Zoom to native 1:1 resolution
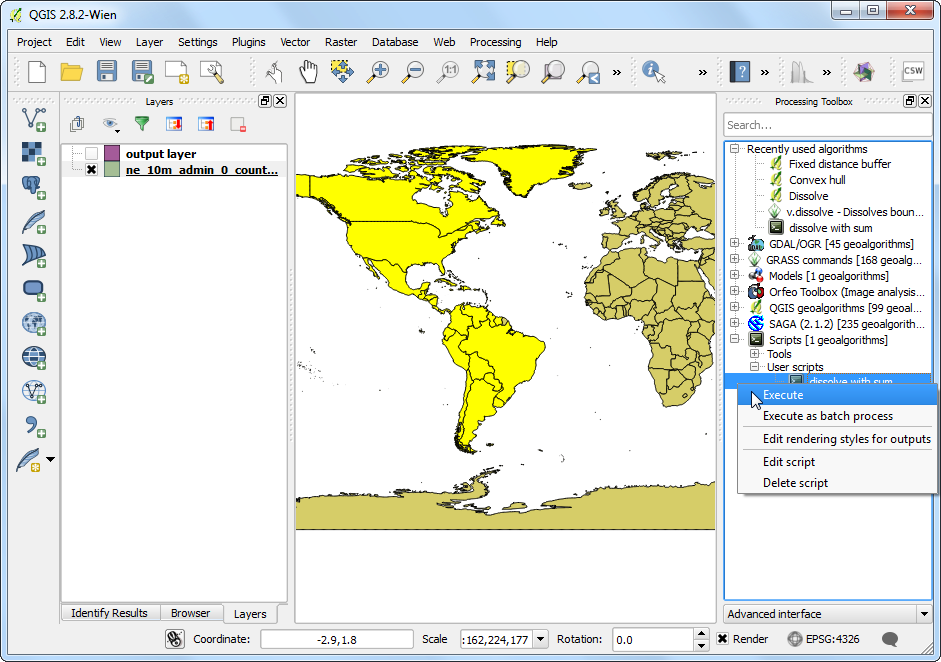Screen dimensions: 941x662 (448, 72)
